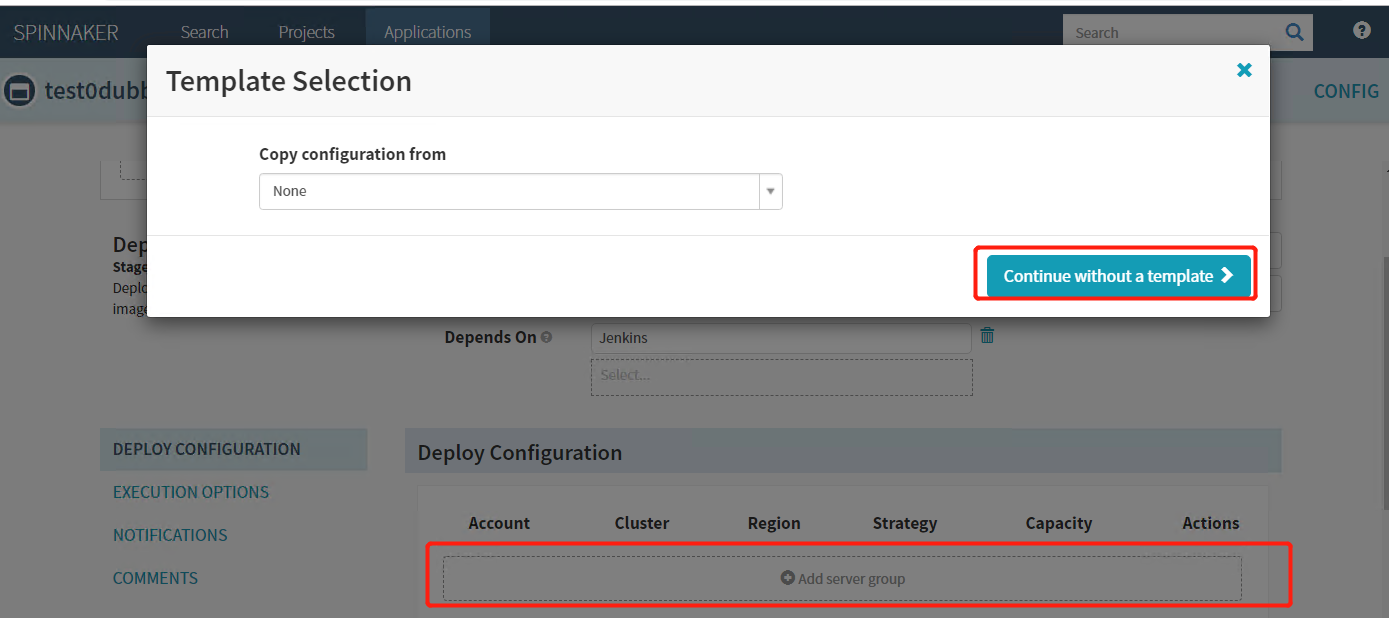Viewport: 1389px width, 618px height.
Task: Click the magnifier icon in top search
Action: [1294, 32]
